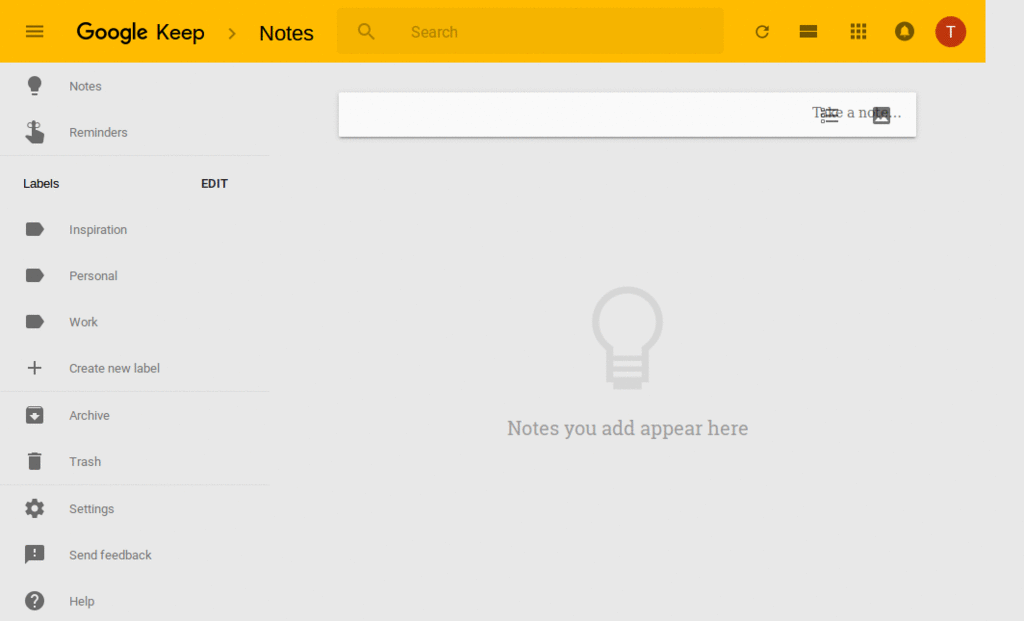Create a new list note icon
The width and height of the screenshot is (1024, 621).
pyautogui.click(x=829, y=116)
